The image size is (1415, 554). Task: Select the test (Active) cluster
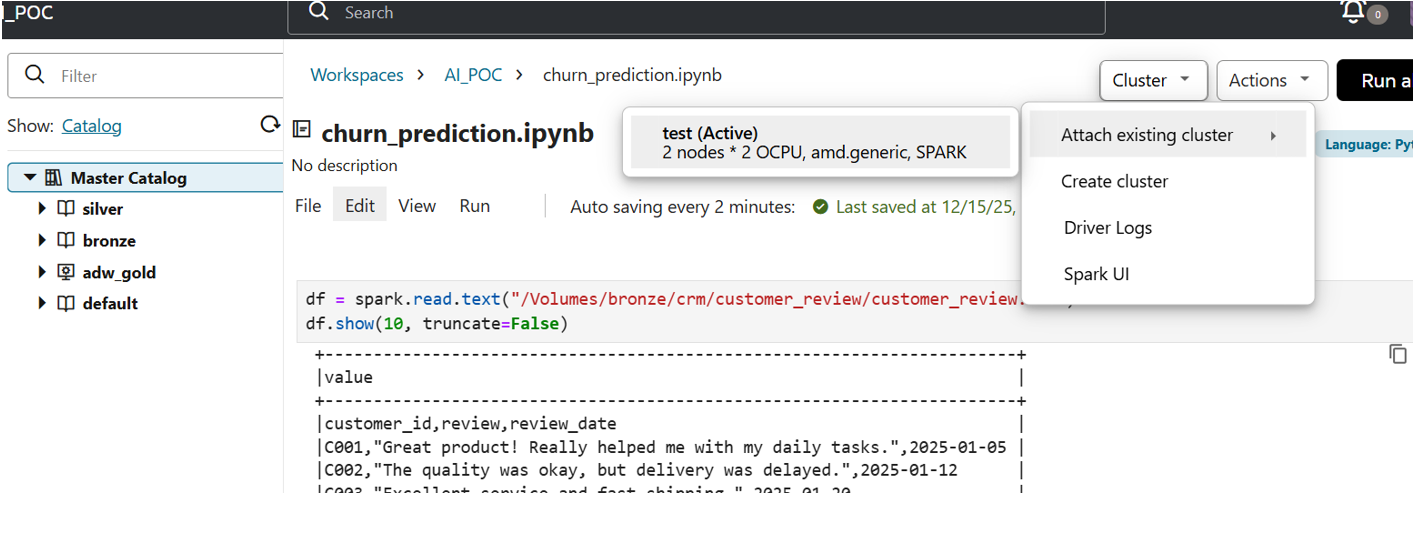pyautogui.click(x=819, y=143)
